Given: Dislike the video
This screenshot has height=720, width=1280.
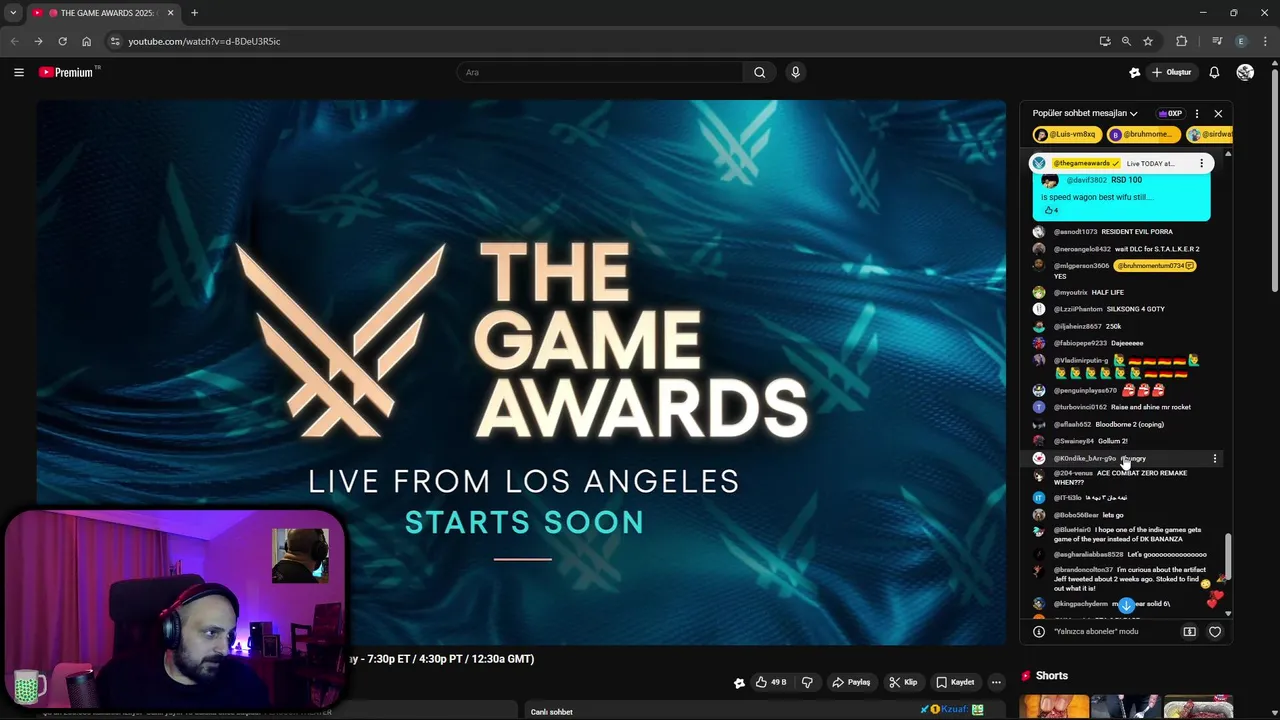Looking at the screenshot, I should (807, 682).
